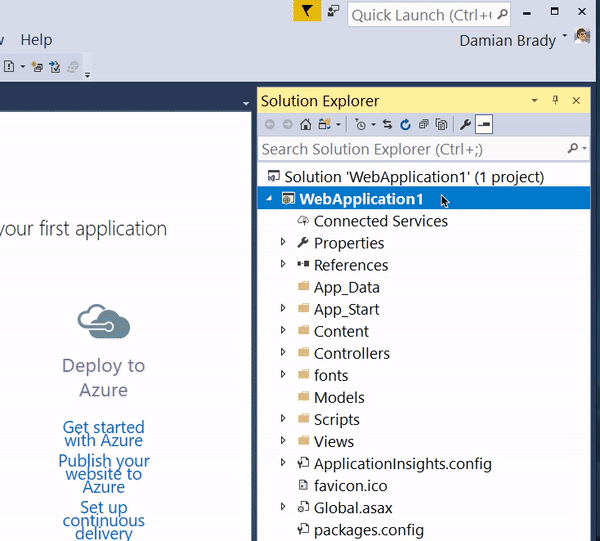Open the notifications flag icon
Screen dimensions: 600x541
click(307, 11)
